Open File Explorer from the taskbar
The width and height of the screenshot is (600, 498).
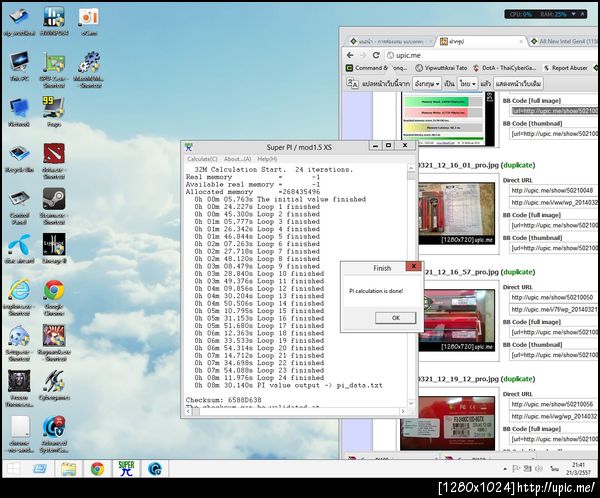coord(68,467)
